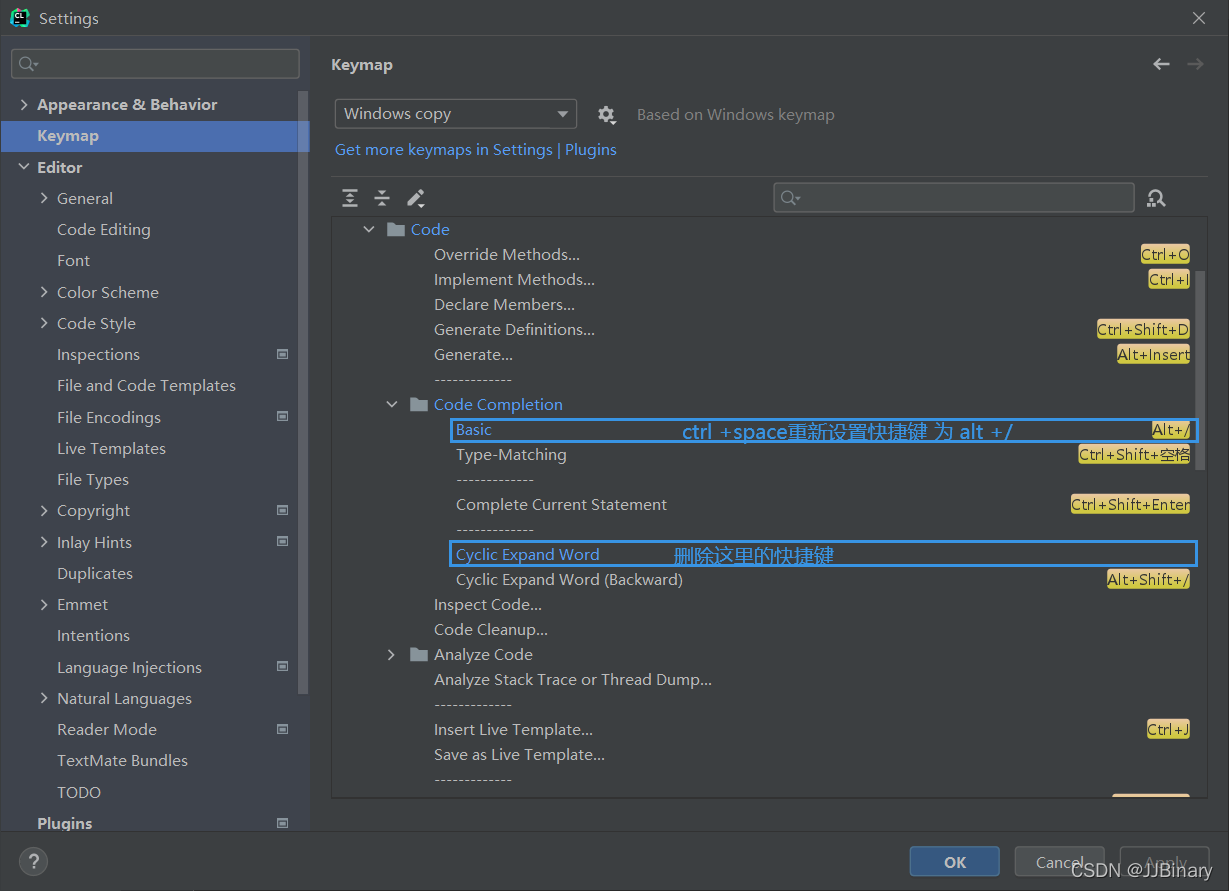Click the project-level icon next to Reader Mode
The image size is (1229, 891).
282,729
